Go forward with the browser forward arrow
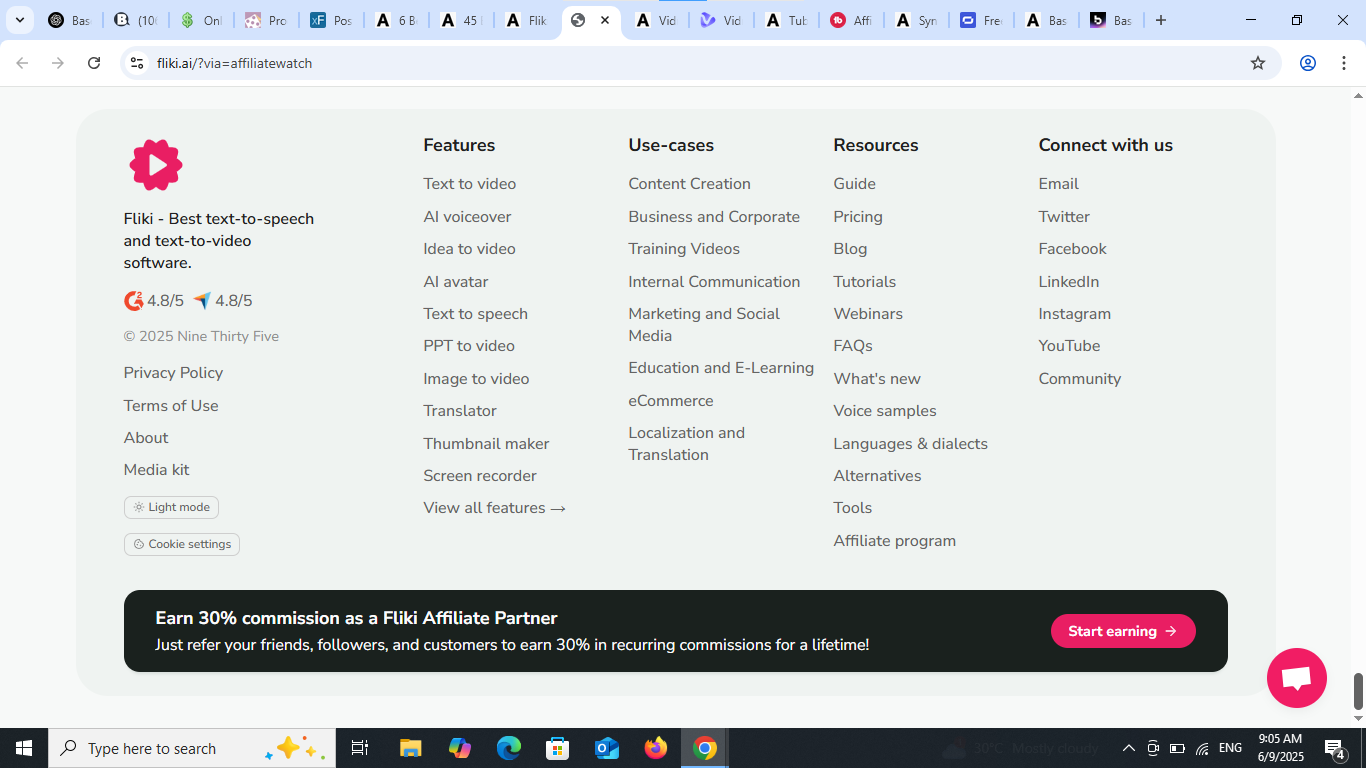 [x=58, y=63]
